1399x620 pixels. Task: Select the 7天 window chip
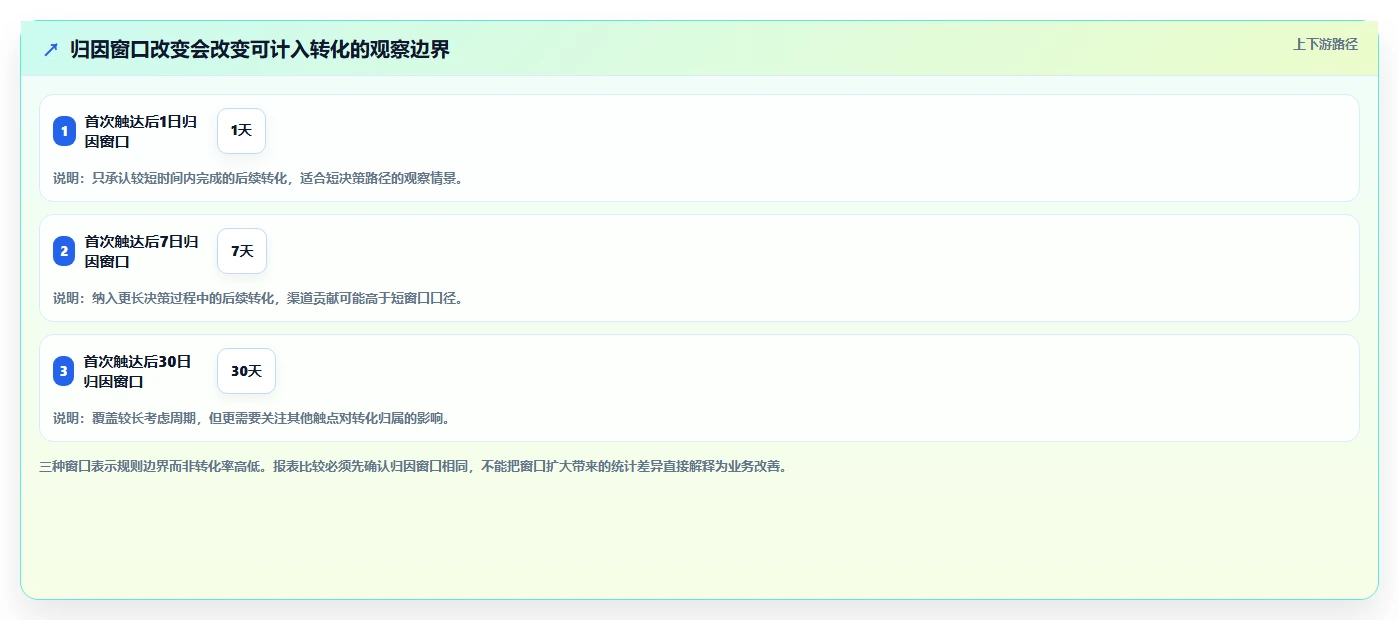click(242, 251)
